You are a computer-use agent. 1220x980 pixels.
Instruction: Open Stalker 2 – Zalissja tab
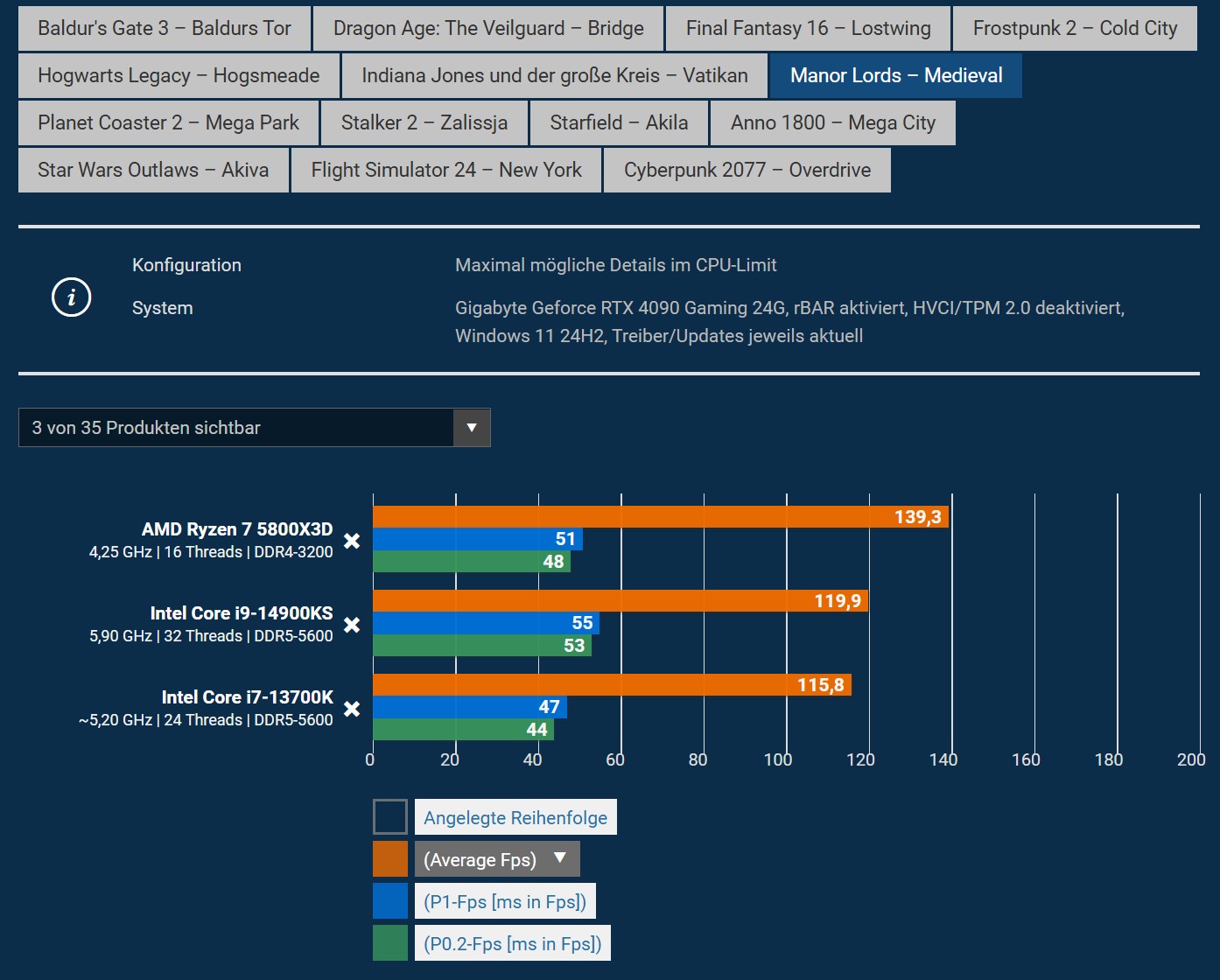[x=424, y=122]
